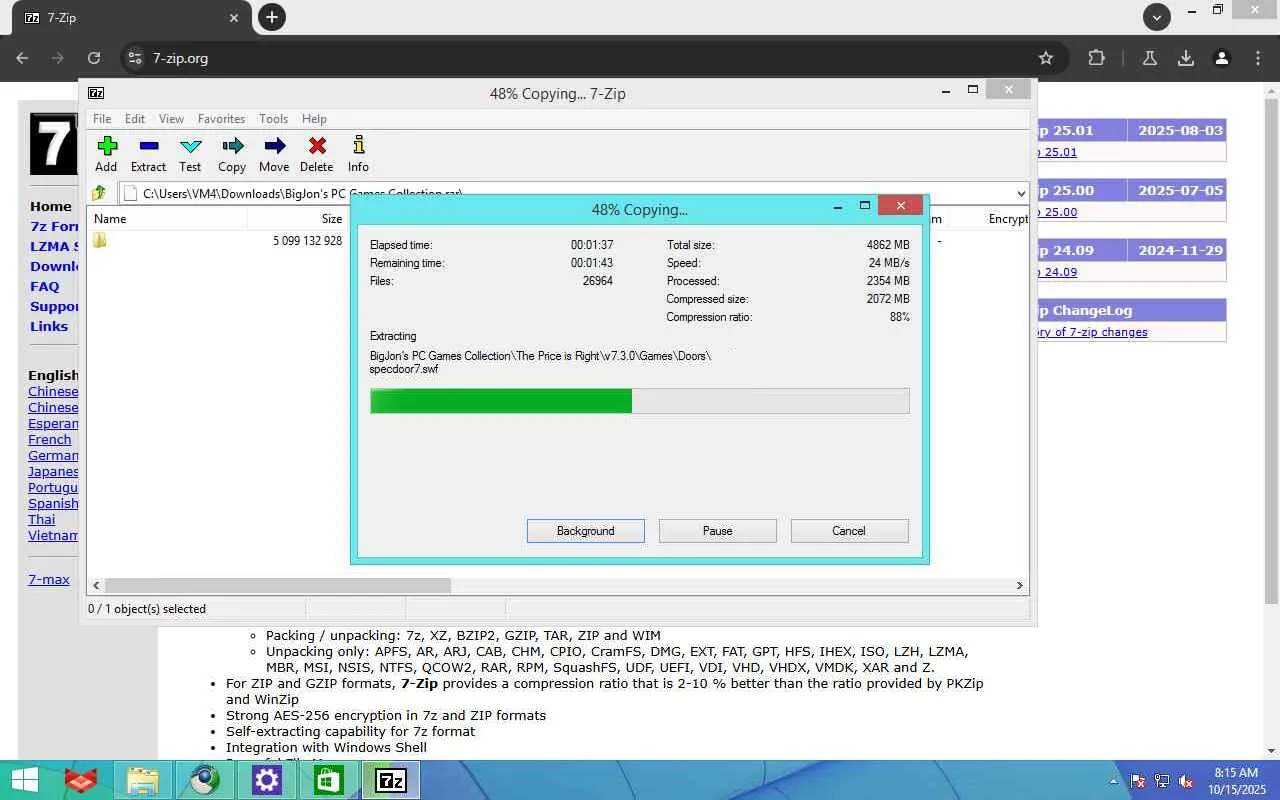The width and height of the screenshot is (1280, 800).
Task: Open the 7-zip changes history link
Action: 1093,332
